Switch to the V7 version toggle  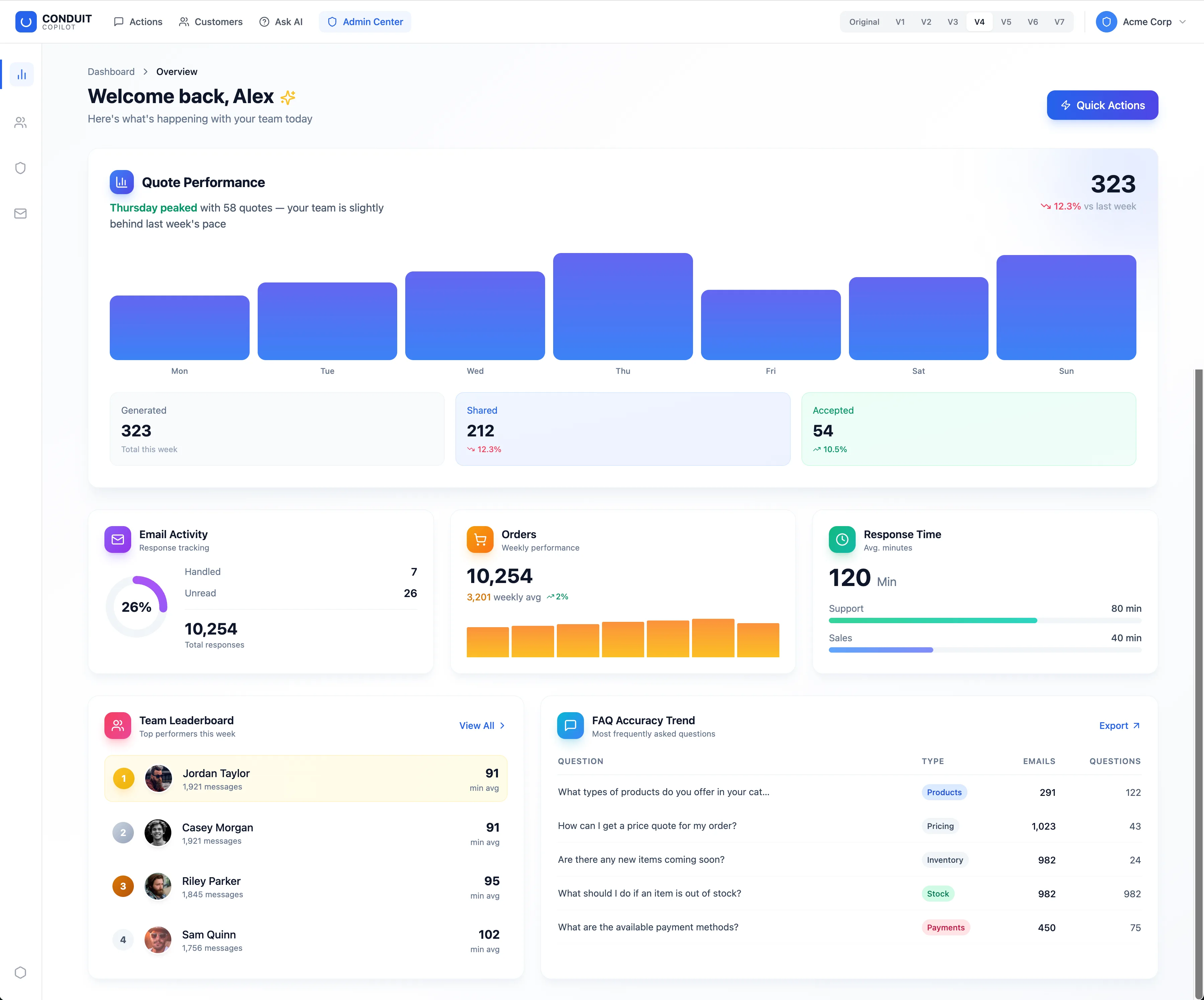pos(1059,22)
